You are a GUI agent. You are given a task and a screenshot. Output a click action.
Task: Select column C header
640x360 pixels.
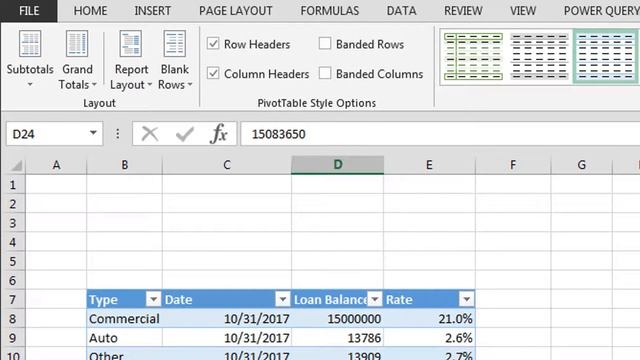tap(227, 165)
